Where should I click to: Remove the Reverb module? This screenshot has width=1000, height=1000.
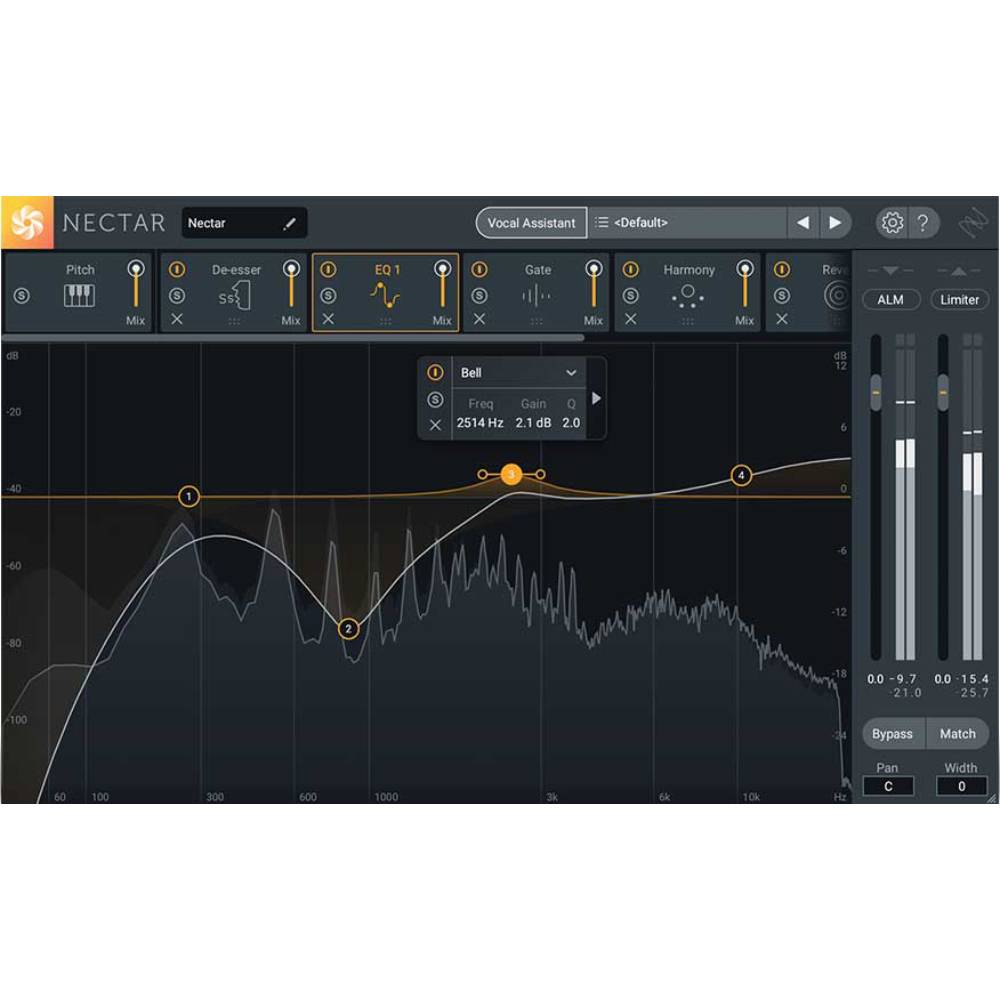(782, 319)
